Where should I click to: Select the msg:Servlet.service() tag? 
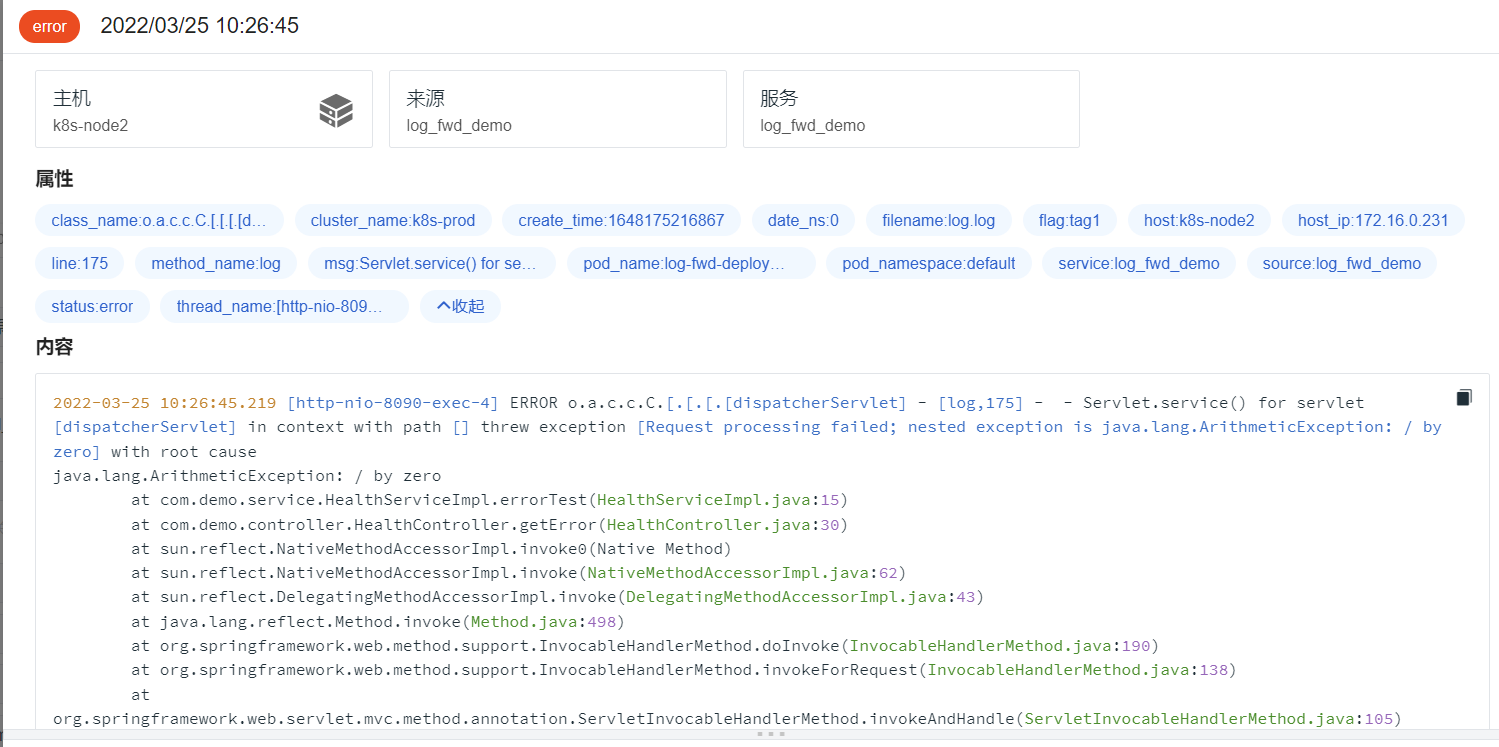pyautogui.click(x=431, y=263)
